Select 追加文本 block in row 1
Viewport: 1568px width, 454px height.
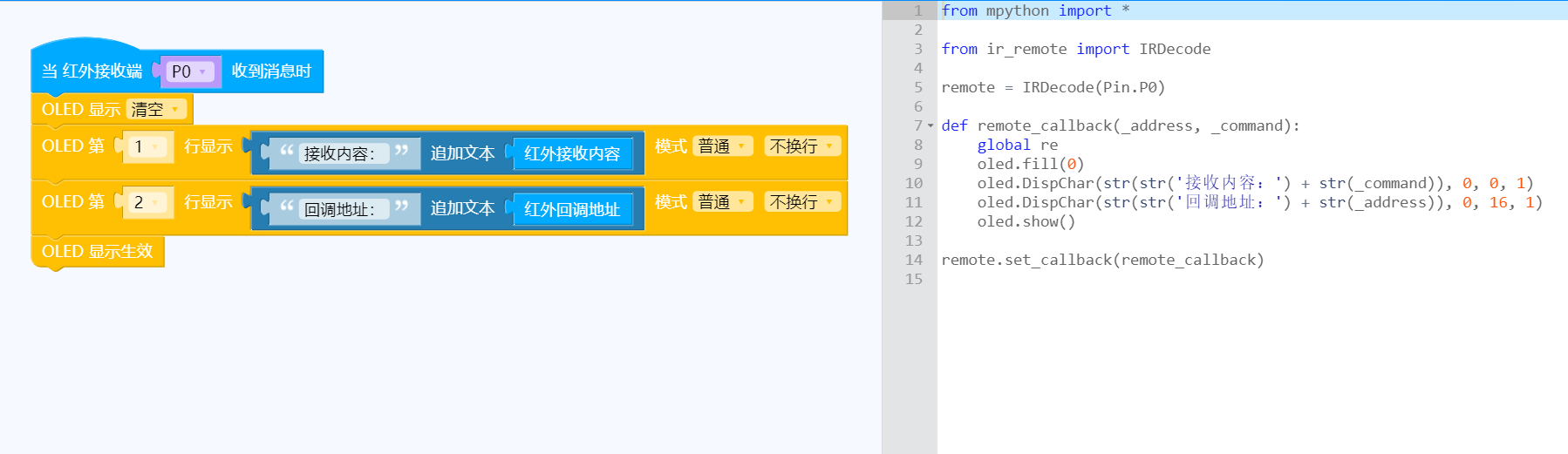[x=462, y=153]
